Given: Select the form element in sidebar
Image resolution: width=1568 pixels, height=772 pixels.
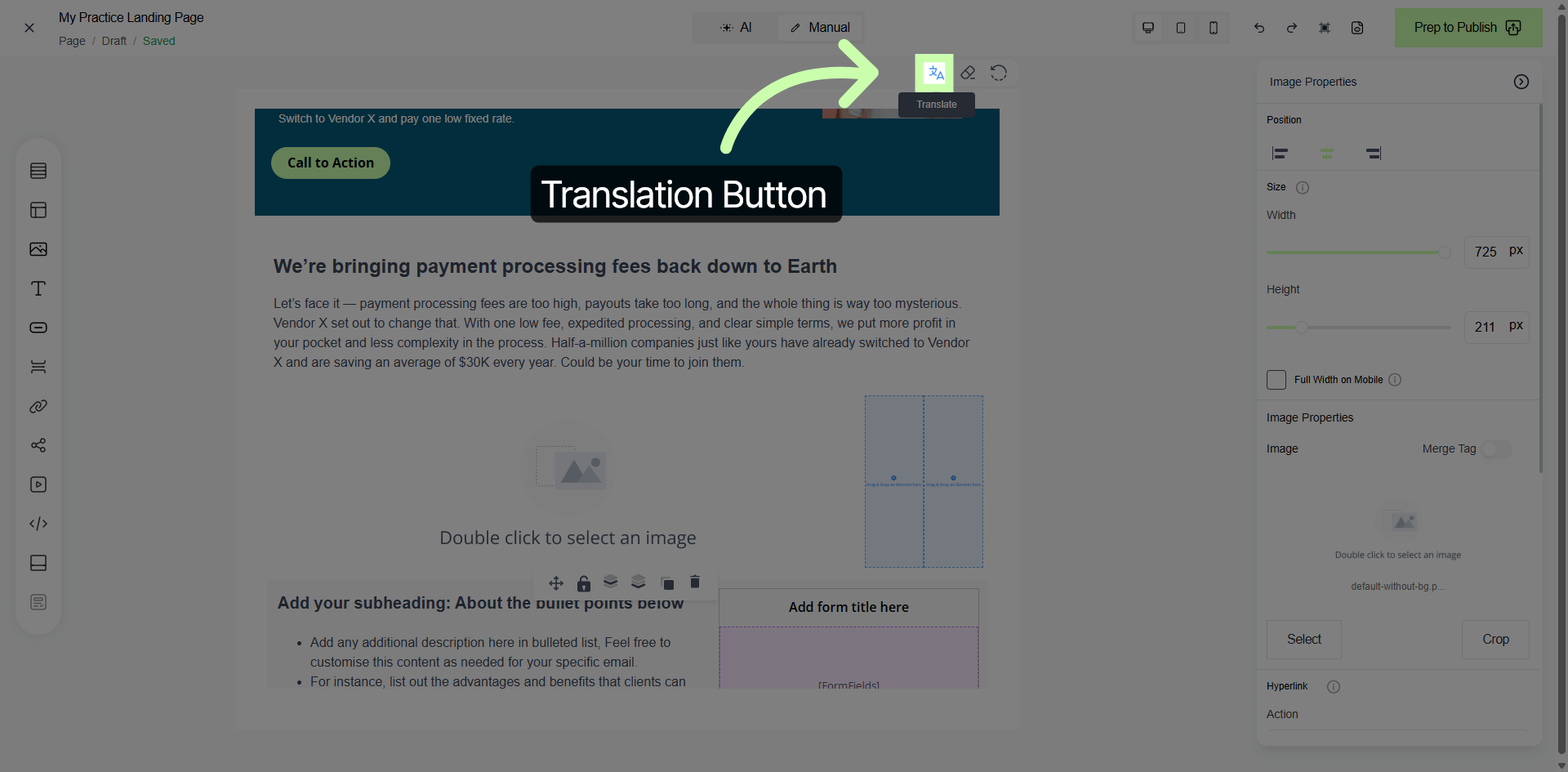Looking at the screenshot, I should (38, 602).
